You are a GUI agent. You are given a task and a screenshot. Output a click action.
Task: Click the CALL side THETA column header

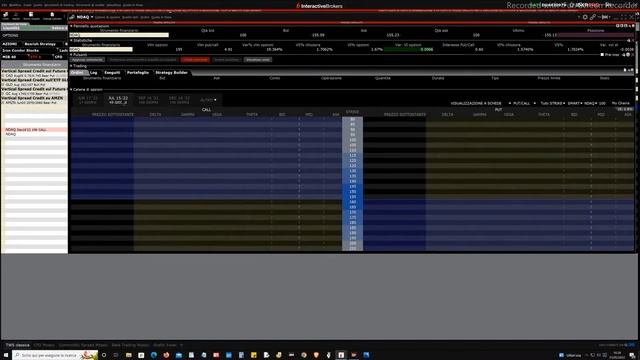point(252,115)
